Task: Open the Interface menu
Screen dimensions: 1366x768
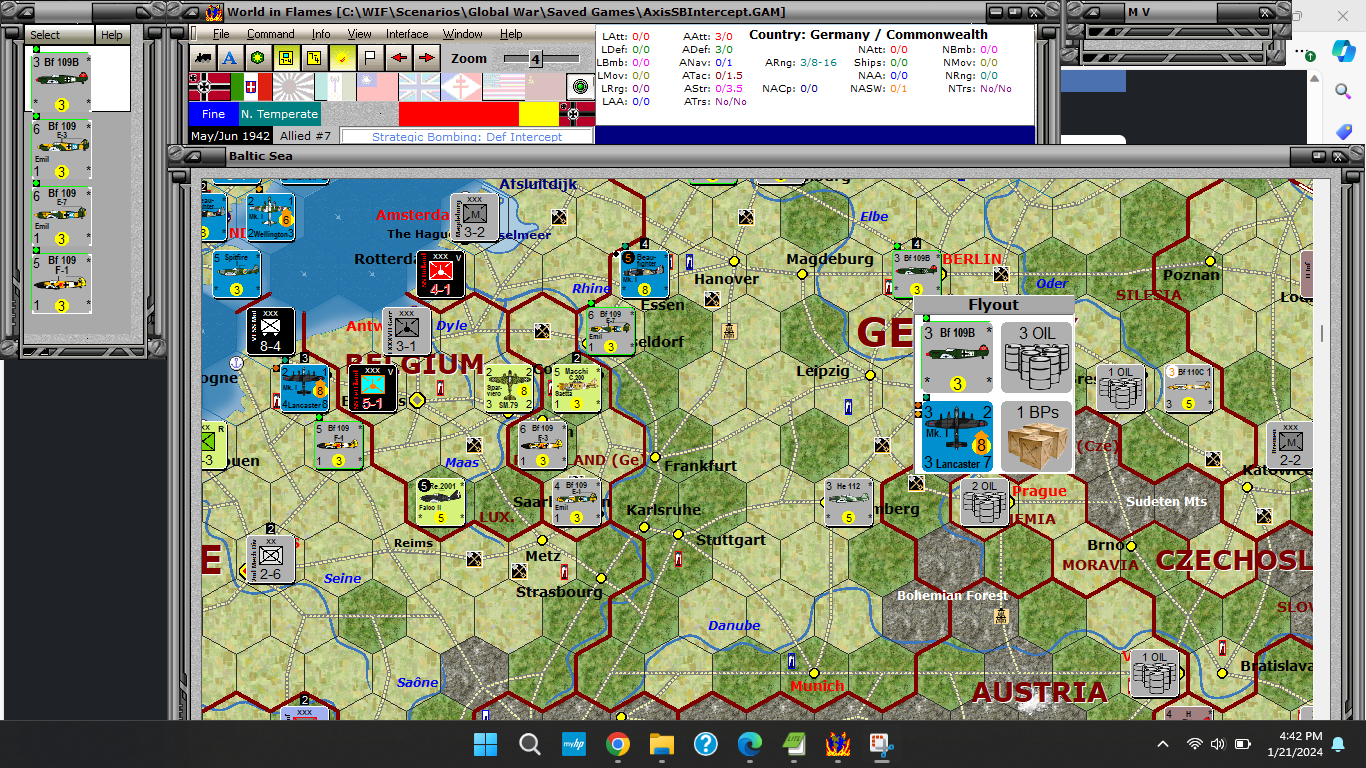Action: click(x=407, y=34)
